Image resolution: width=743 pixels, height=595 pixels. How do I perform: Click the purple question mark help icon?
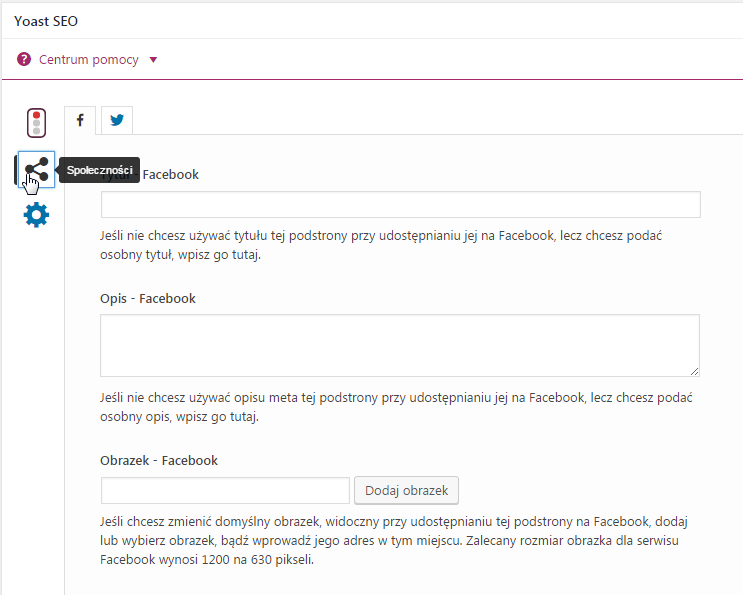24,60
